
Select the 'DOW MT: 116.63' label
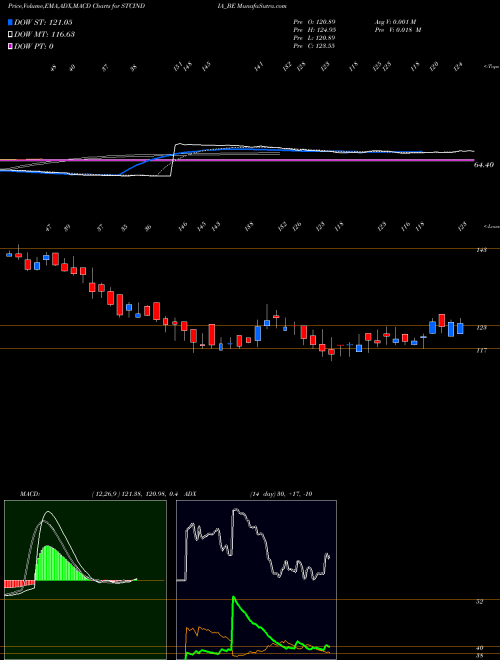pos(44,34)
